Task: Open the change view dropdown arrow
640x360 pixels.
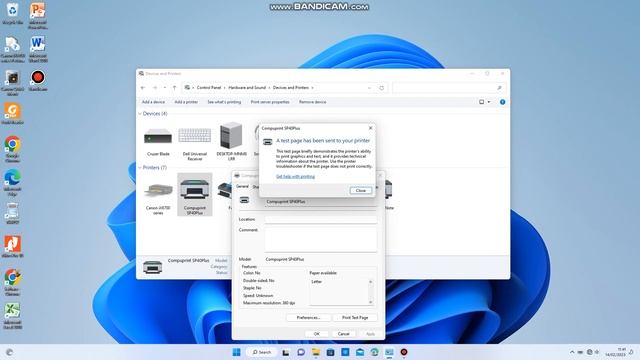Action: point(489,102)
